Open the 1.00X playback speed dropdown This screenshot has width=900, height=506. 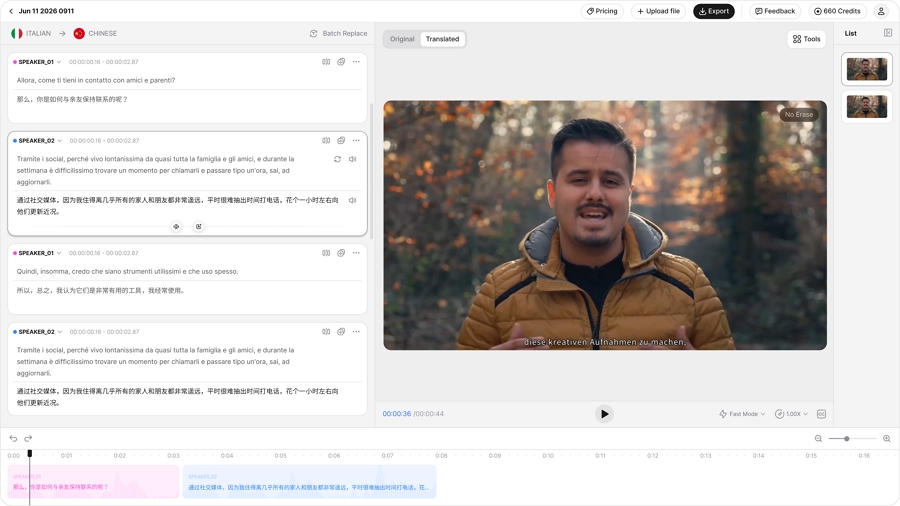(792, 414)
